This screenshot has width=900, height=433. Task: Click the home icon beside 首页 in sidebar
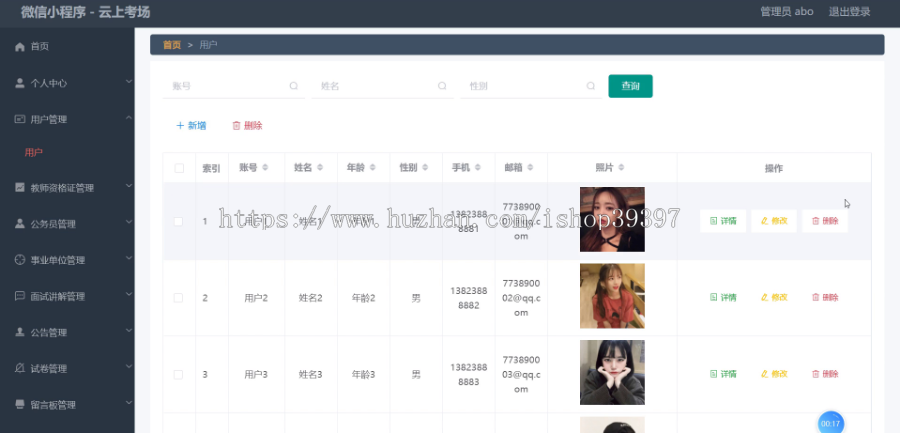[20, 47]
